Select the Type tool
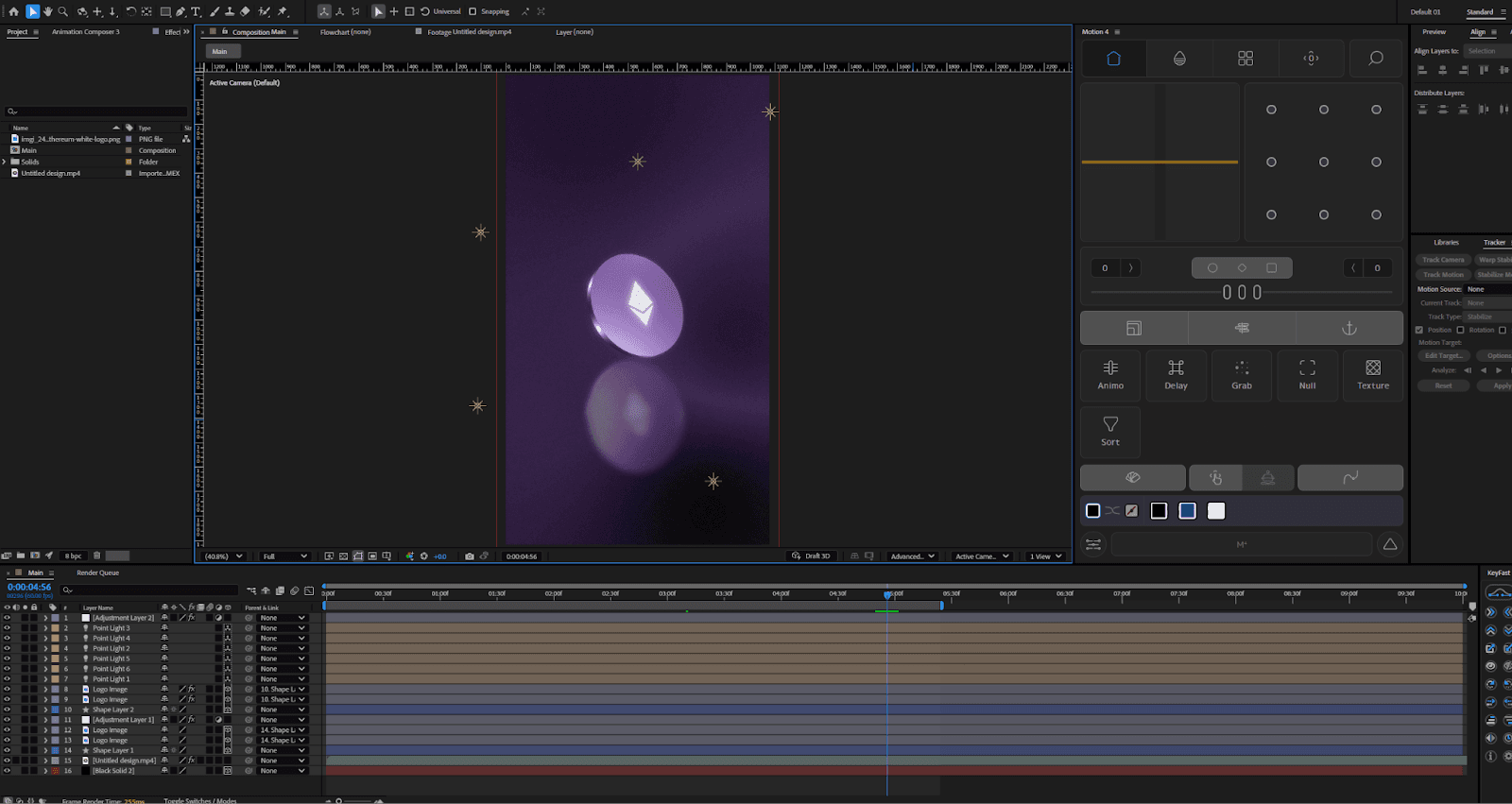1512x804 pixels. 196,11
